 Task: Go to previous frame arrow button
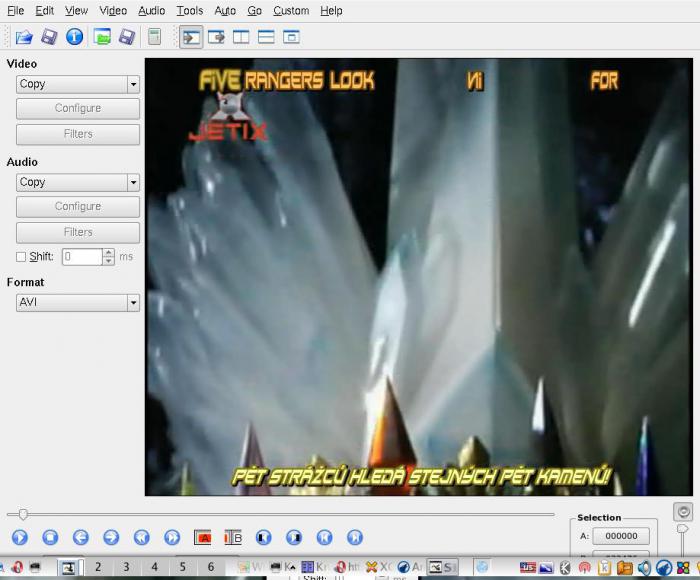(x=81, y=537)
